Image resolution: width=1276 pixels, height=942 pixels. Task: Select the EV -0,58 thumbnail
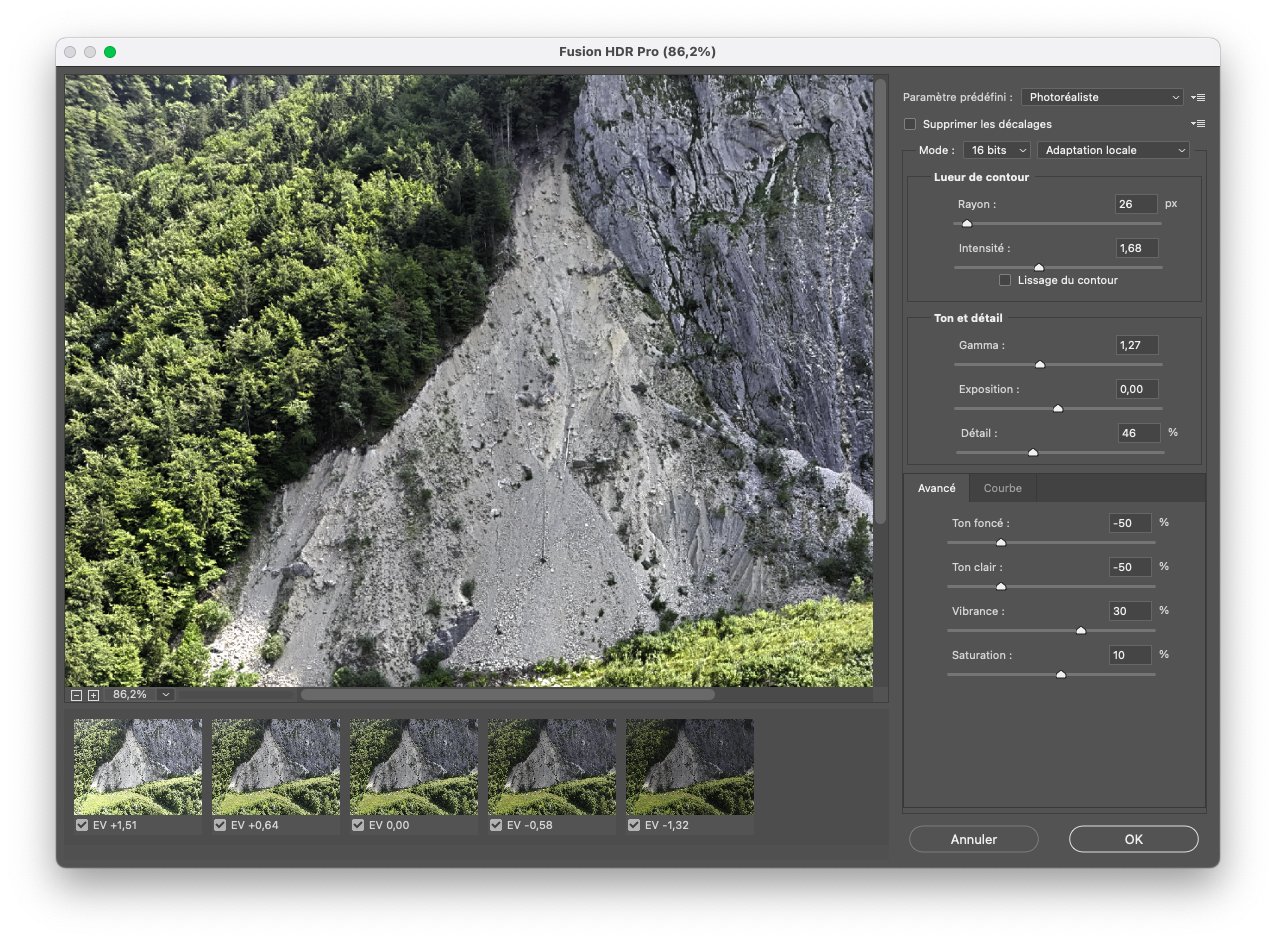(552, 767)
